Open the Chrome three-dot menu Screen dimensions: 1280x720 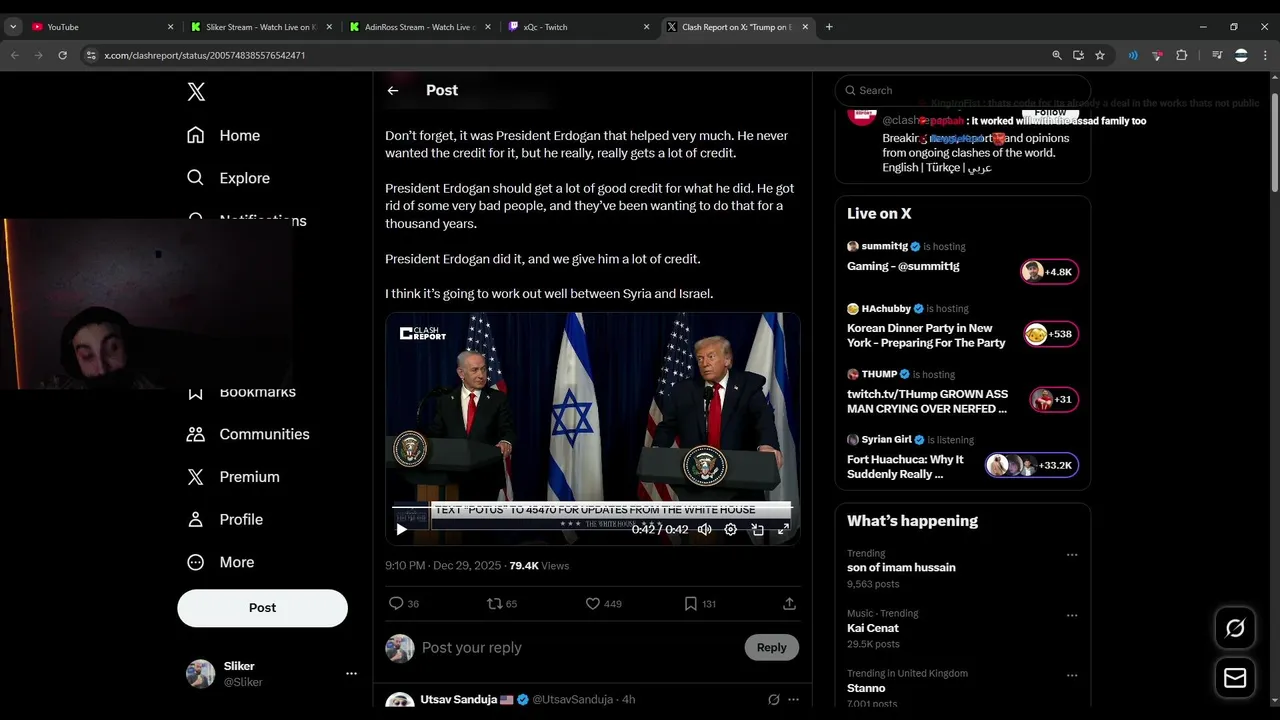[x=1264, y=55]
